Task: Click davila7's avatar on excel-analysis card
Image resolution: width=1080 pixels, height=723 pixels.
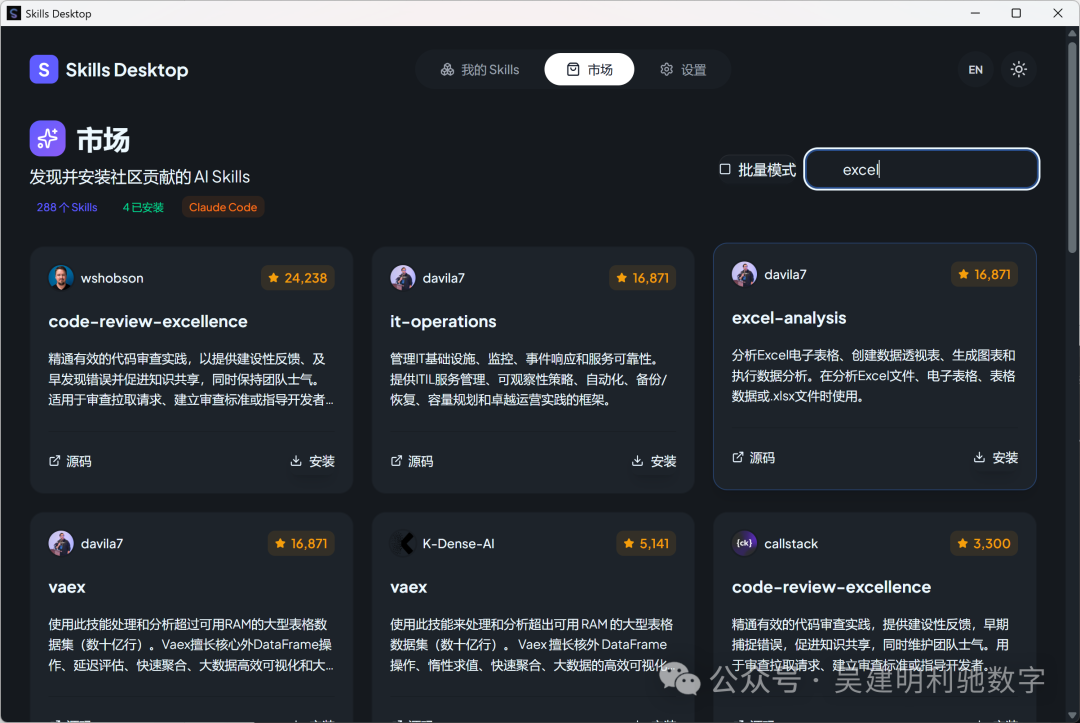Action: coord(744,273)
